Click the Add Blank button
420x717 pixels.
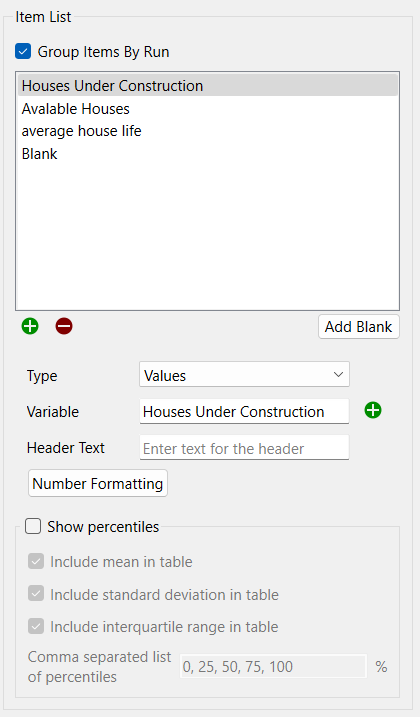click(x=359, y=327)
